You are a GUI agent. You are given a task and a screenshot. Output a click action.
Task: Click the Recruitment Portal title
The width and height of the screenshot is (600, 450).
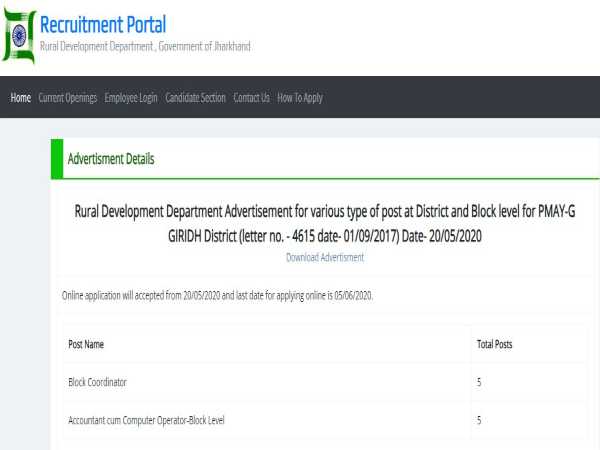point(103,25)
